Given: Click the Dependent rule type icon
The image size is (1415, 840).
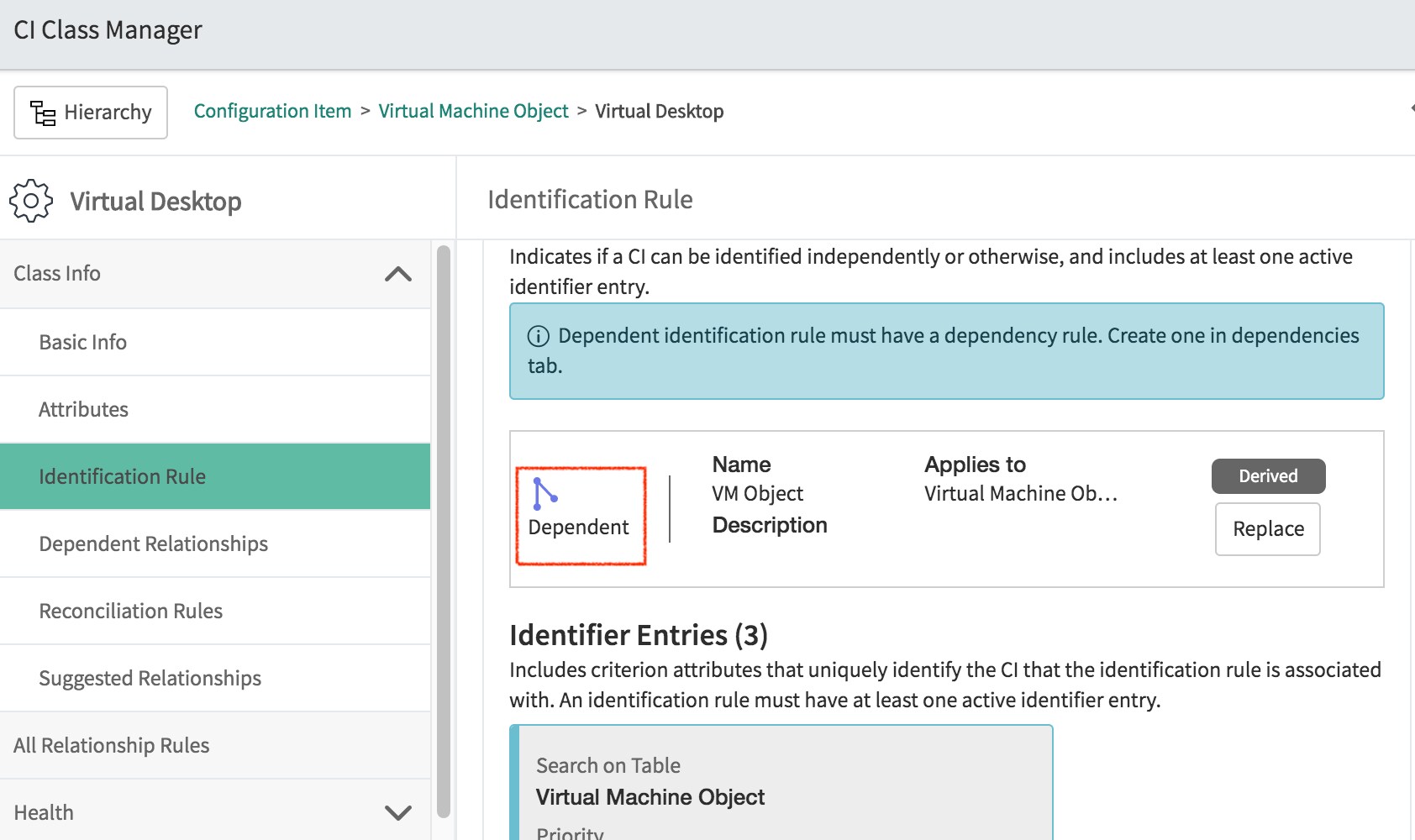Looking at the screenshot, I should click(544, 493).
